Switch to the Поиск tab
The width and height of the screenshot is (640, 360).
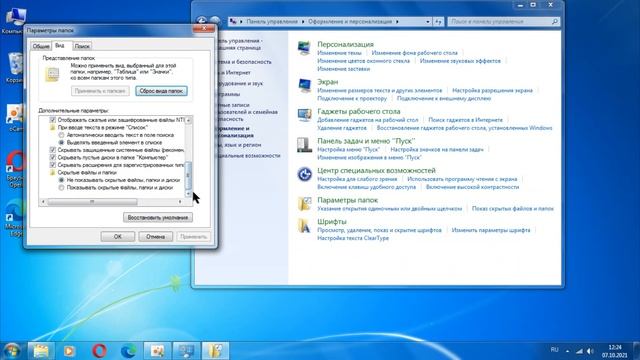tap(82, 46)
